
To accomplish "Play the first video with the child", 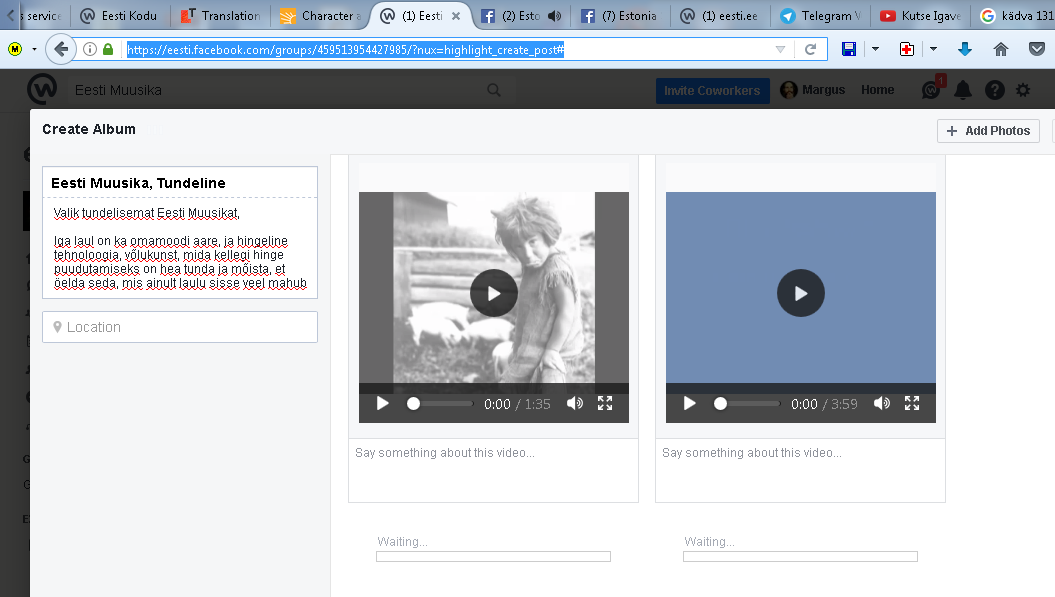I will click(494, 293).
